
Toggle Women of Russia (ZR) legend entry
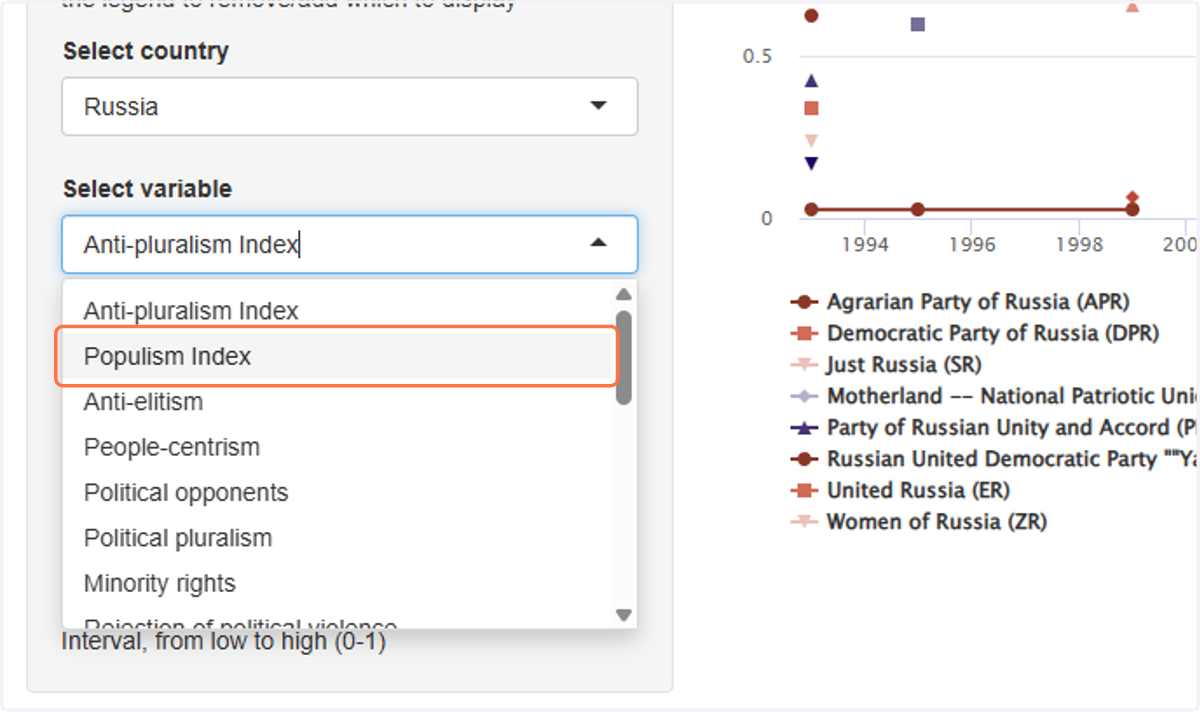point(918,521)
